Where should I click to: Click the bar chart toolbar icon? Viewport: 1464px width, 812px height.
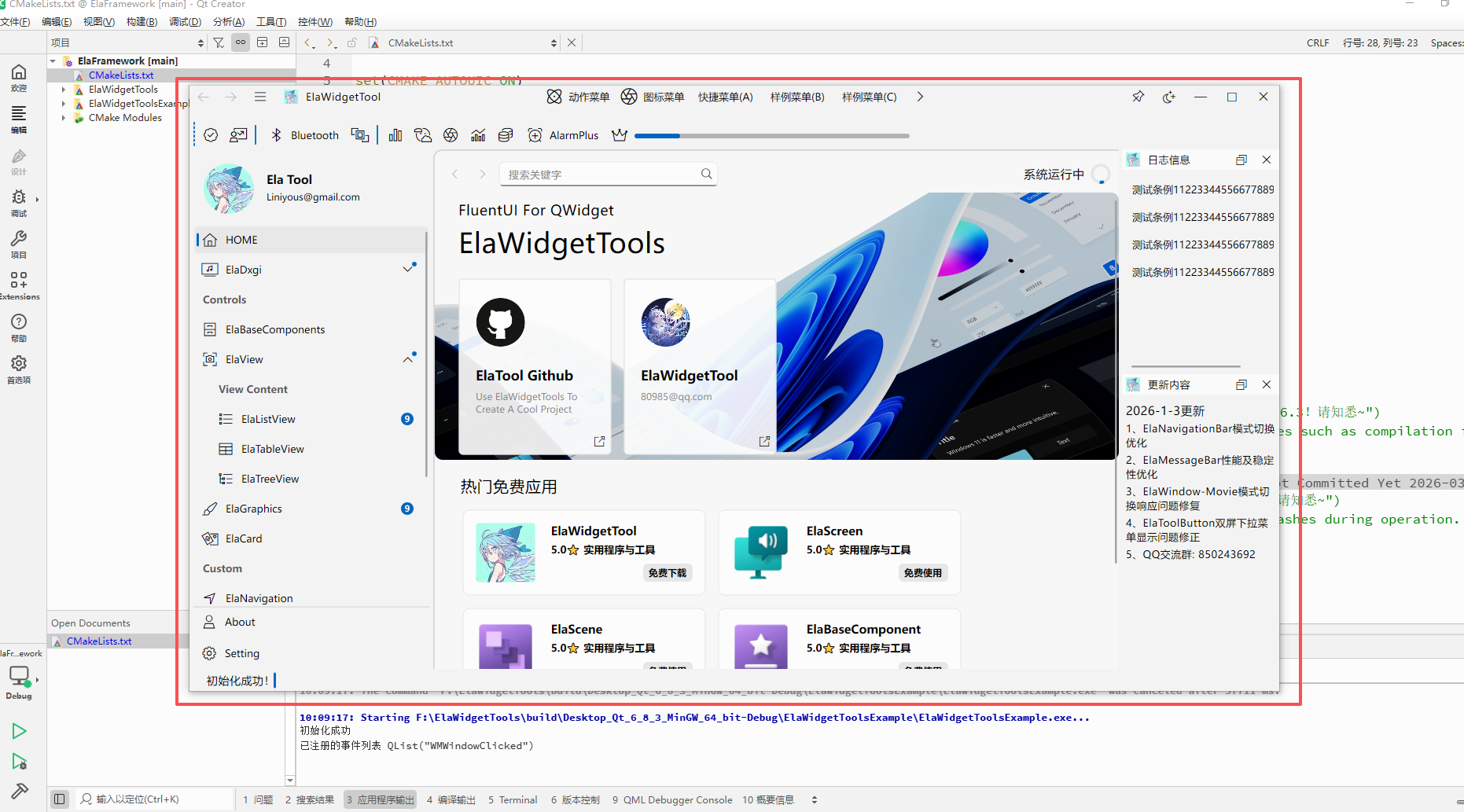(395, 135)
